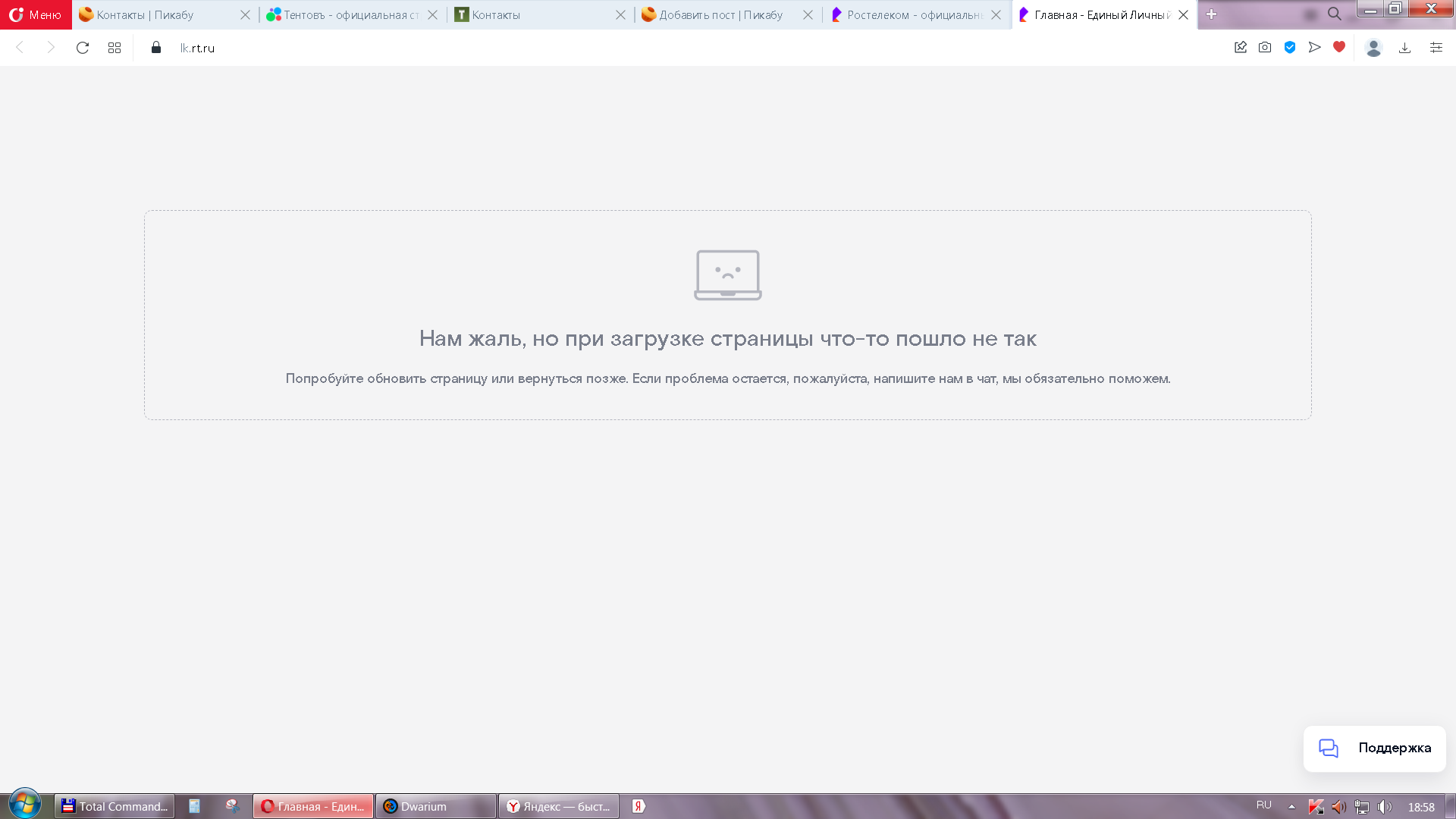
Task: Close the Главная - Единый Личный tab
Action: (1183, 14)
